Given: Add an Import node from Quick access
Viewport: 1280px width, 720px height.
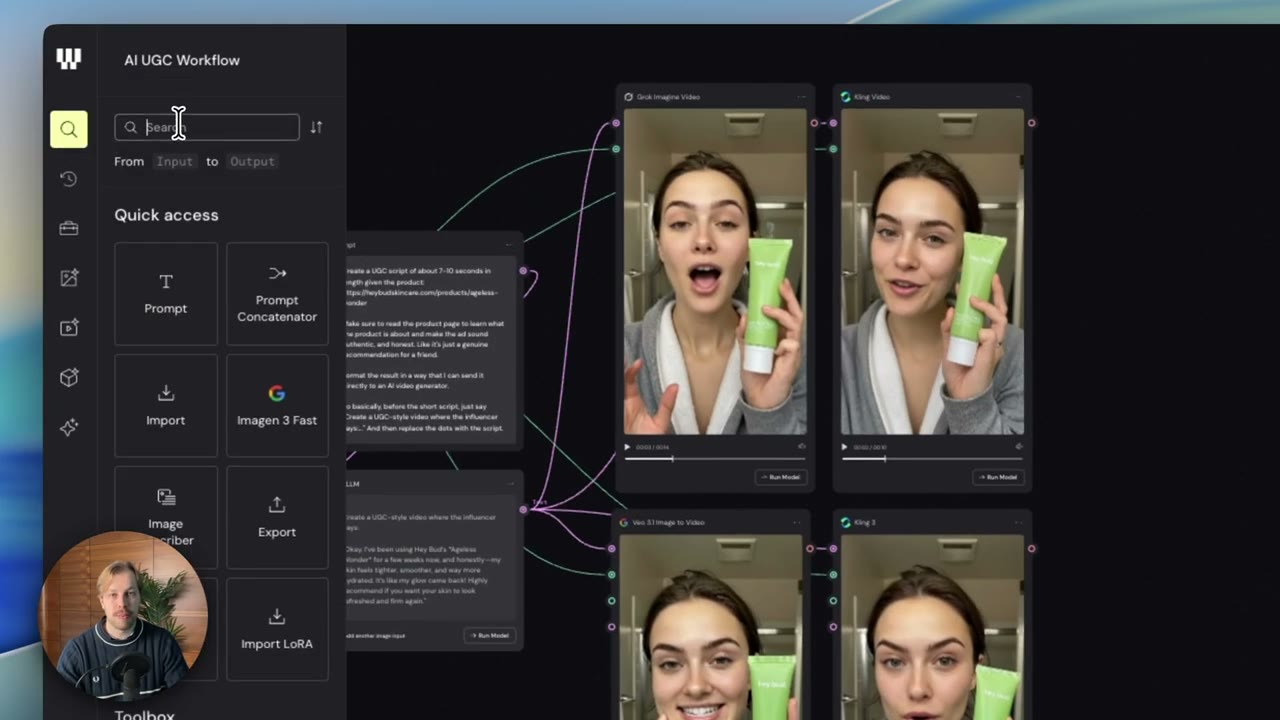Looking at the screenshot, I should 166,406.
